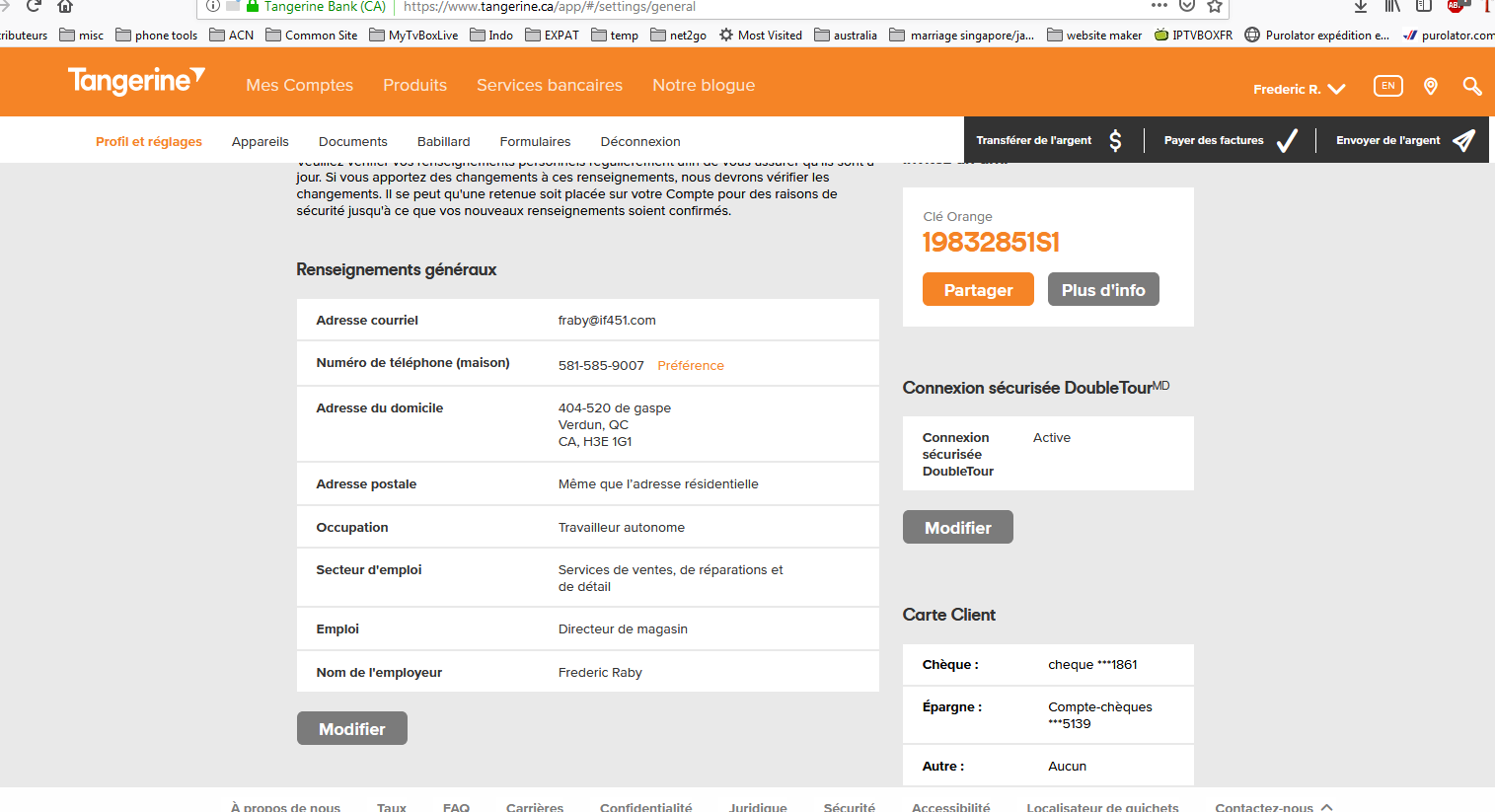The image size is (1495, 812).
Task: Click the Payer des factures checkmark shortcut
Action: (1231, 140)
